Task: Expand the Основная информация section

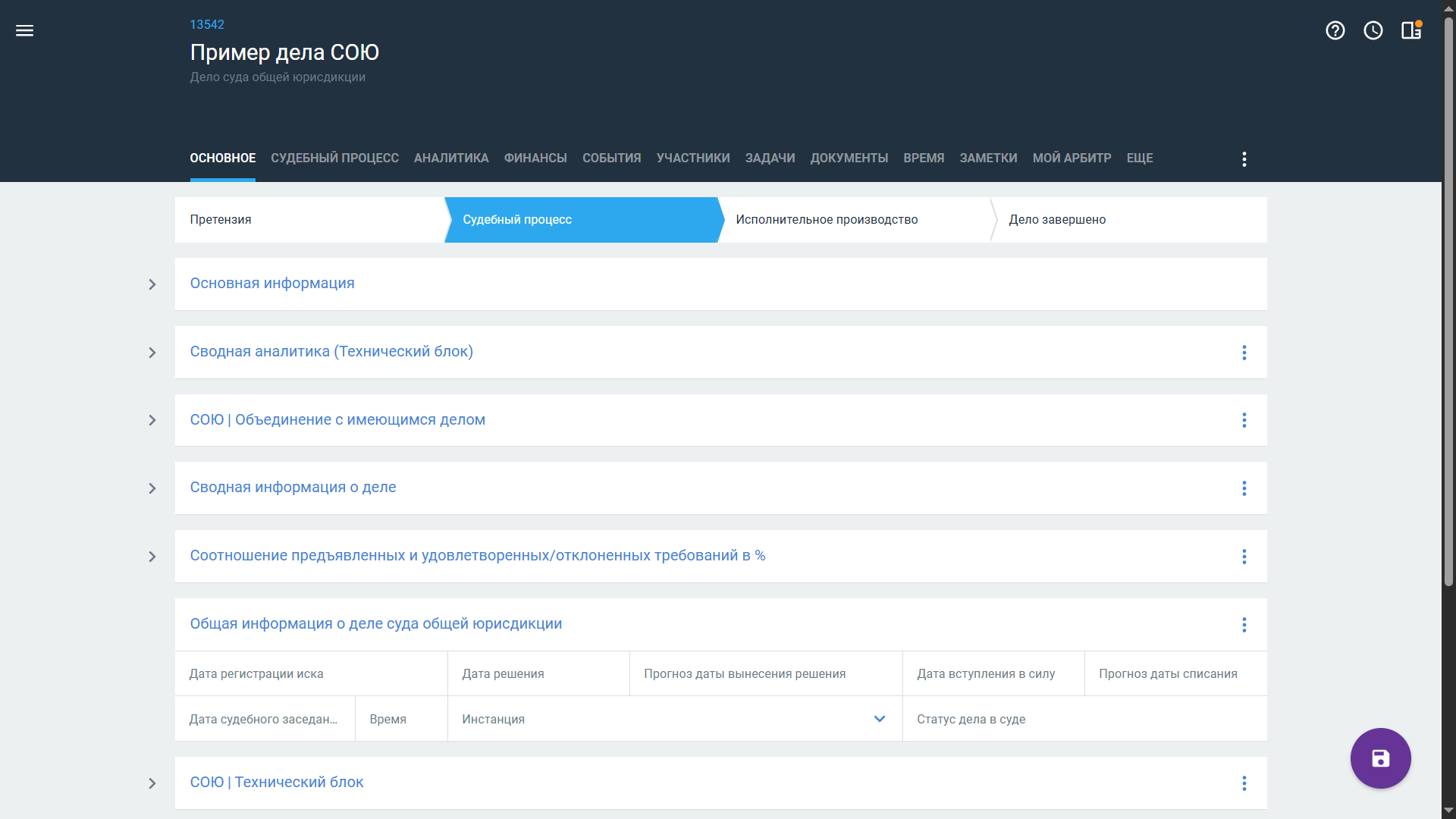Action: pyautogui.click(x=152, y=284)
